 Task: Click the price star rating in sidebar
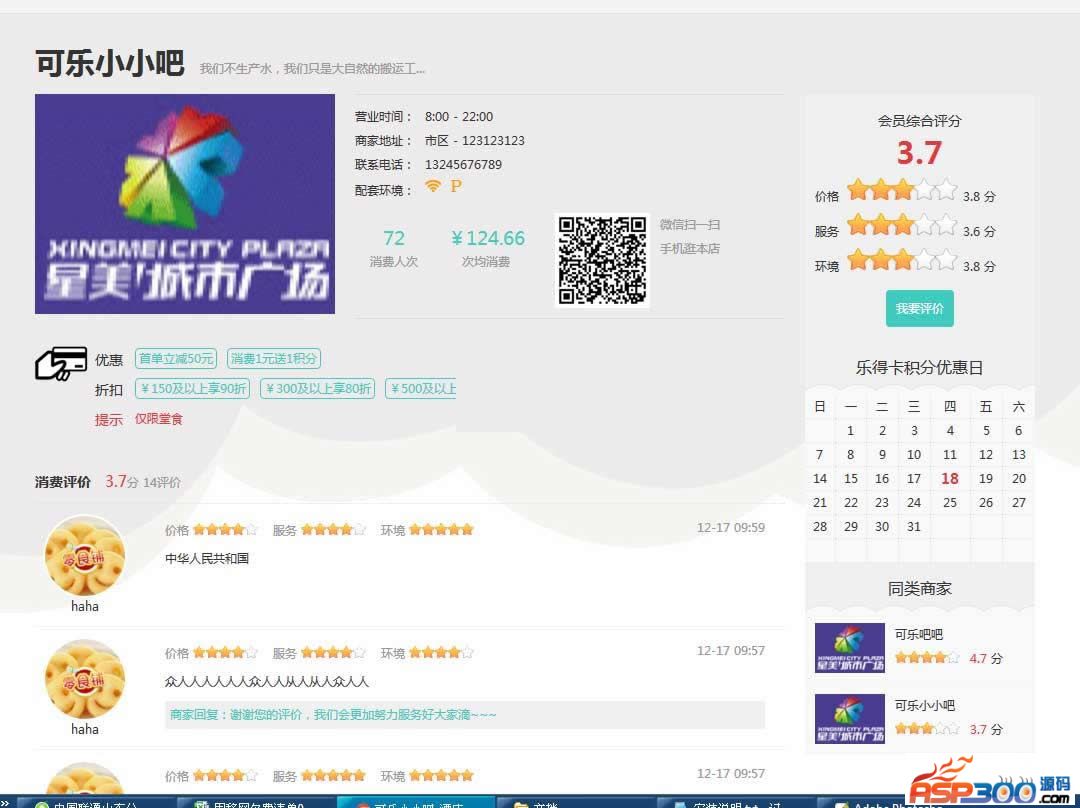tap(901, 190)
